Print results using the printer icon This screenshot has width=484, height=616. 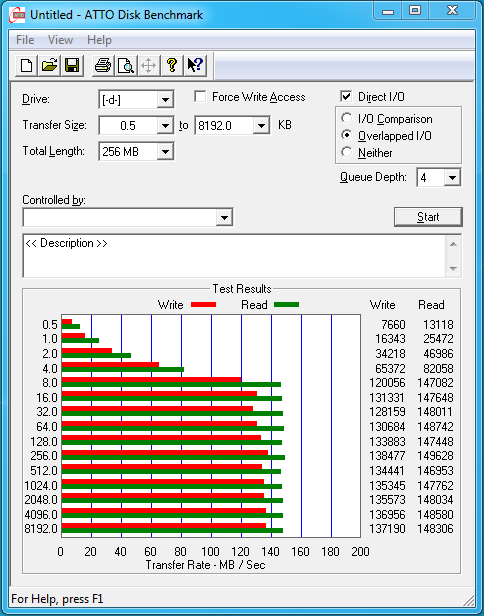point(103,65)
